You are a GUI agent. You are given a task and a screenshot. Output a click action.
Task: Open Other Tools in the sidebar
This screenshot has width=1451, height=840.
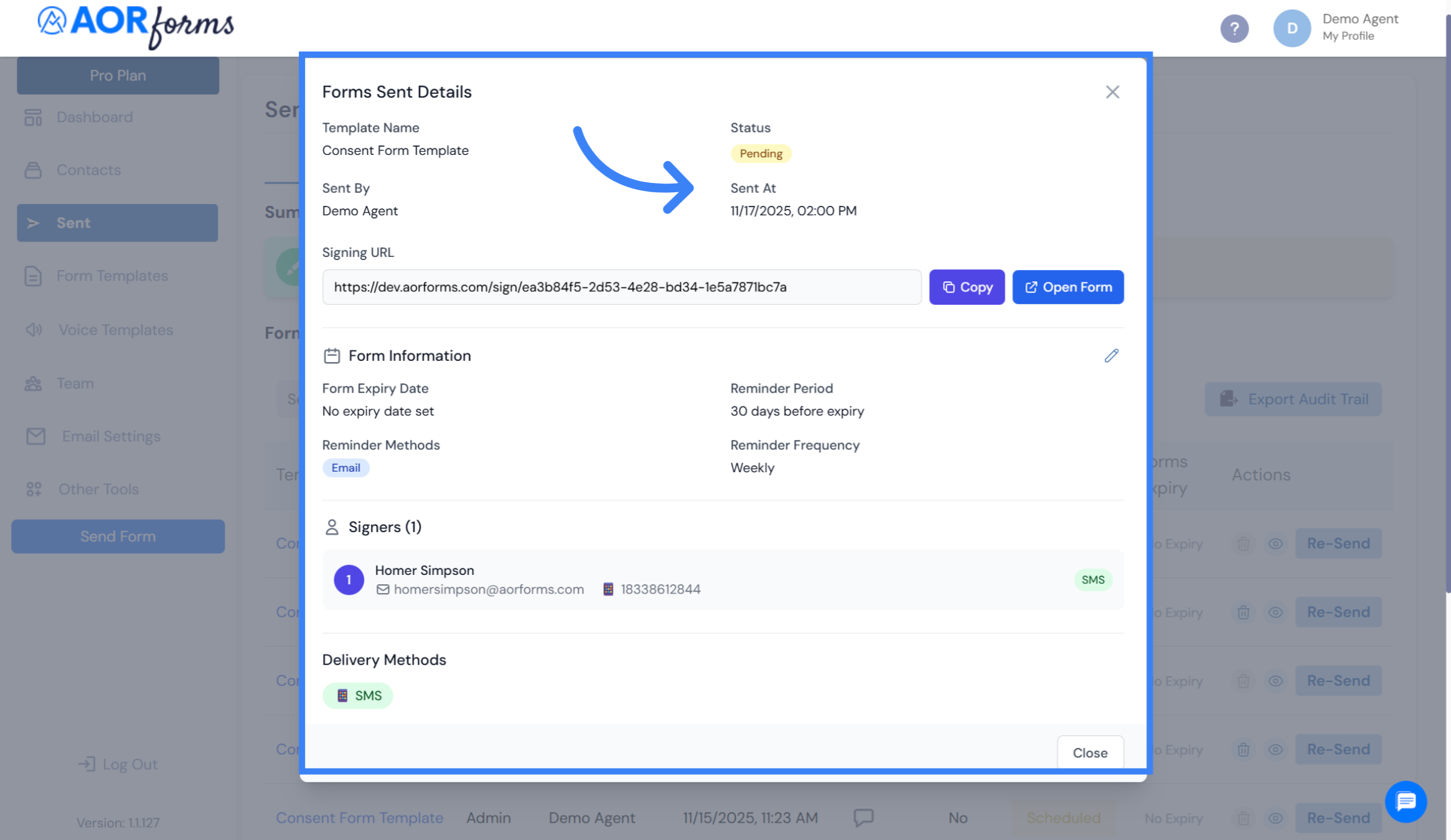98,489
